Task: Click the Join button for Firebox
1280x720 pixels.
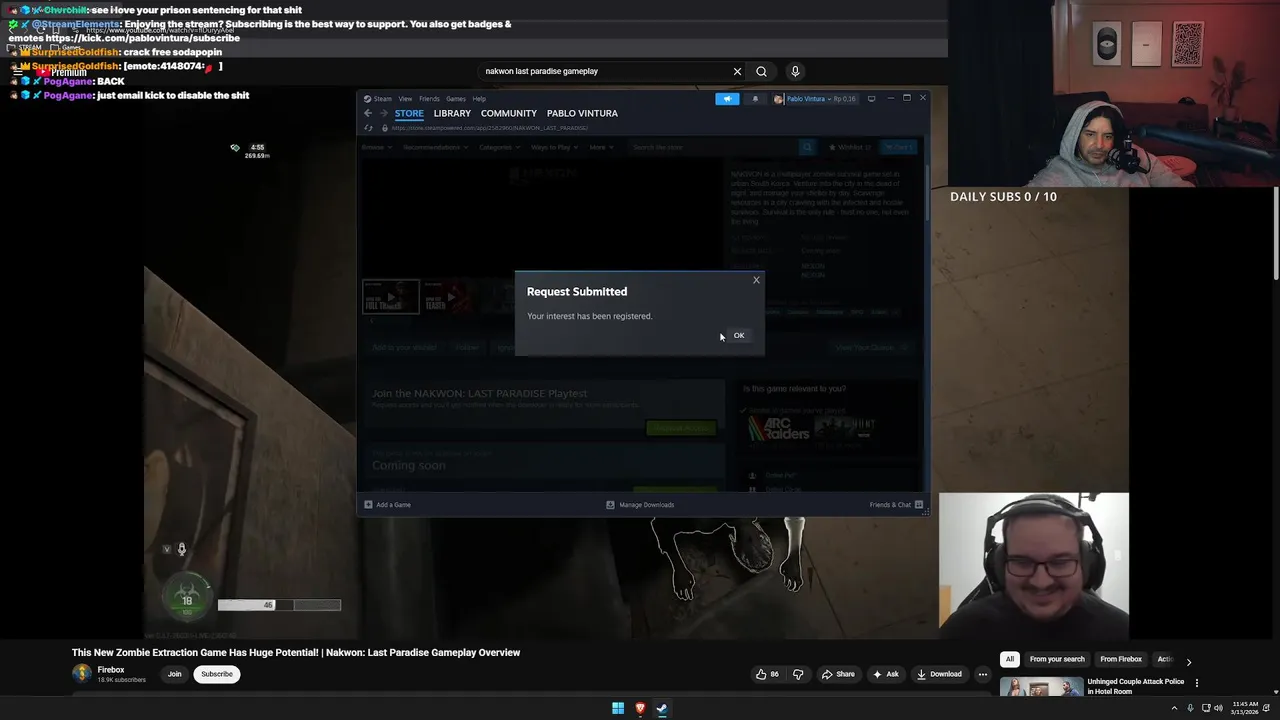Action: (x=174, y=674)
